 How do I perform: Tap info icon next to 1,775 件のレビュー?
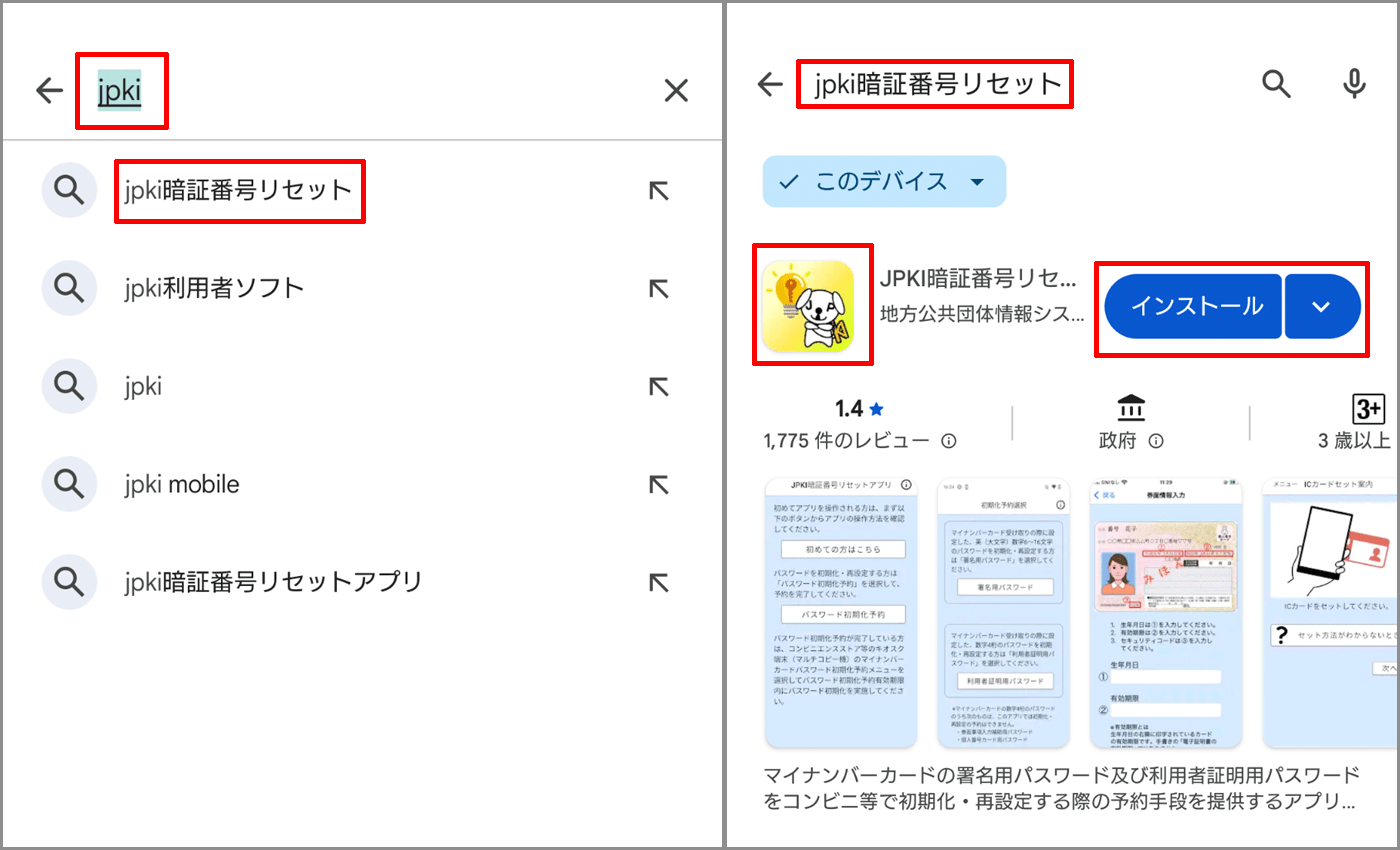(949, 441)
